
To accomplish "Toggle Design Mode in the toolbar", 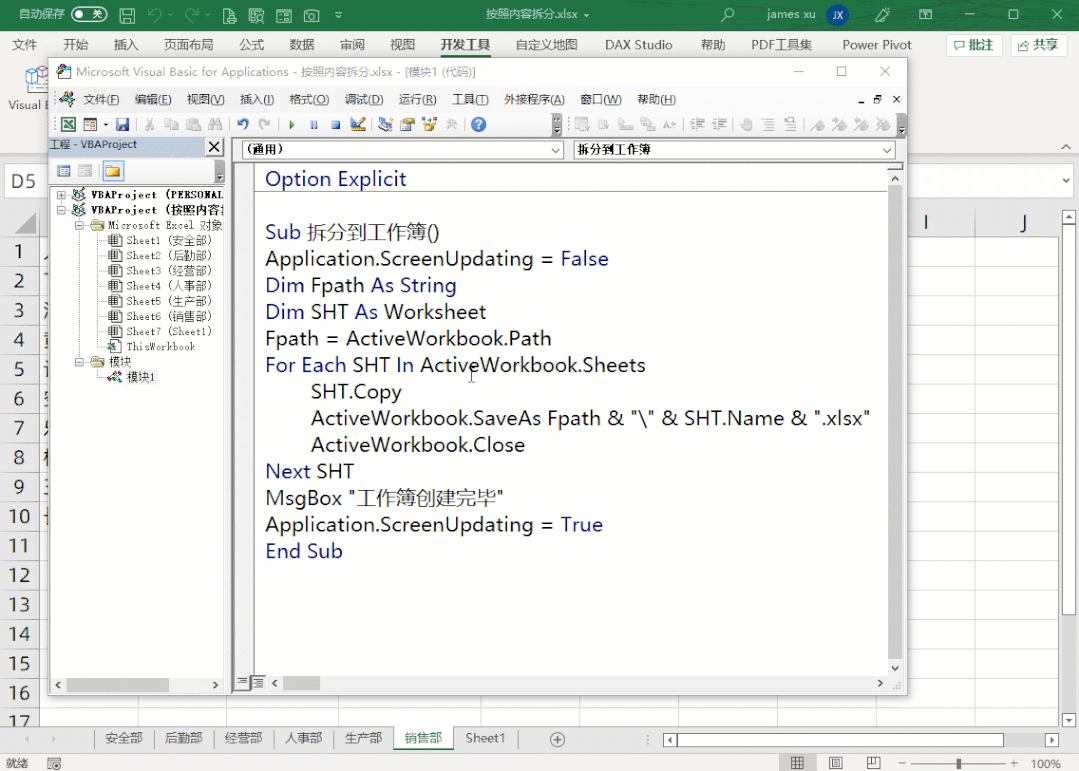I will pos(357,124).
